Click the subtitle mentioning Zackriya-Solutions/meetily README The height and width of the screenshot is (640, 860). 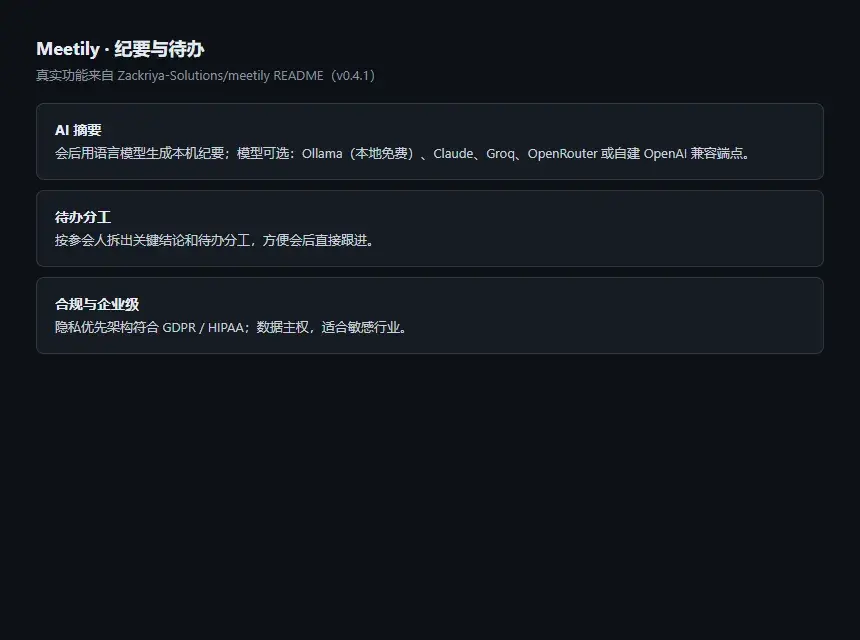point(206,75)
